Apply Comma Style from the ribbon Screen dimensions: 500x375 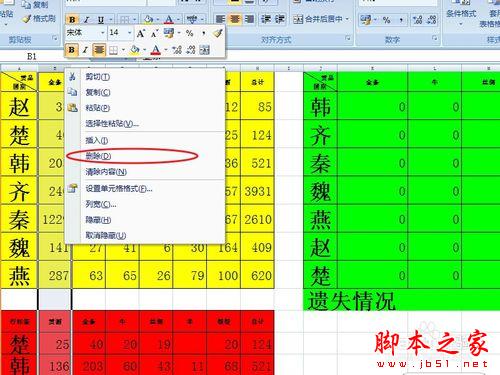[x=401, y=20]
